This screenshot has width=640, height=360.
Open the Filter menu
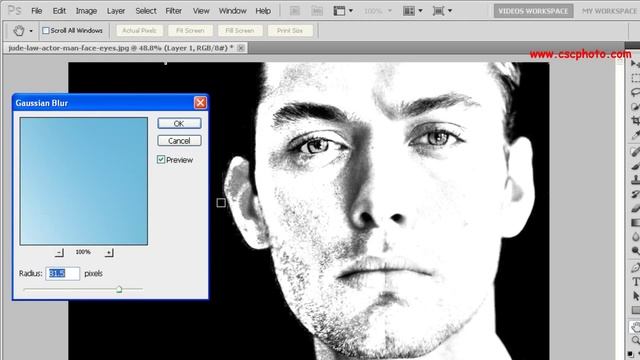click(173, 11)
